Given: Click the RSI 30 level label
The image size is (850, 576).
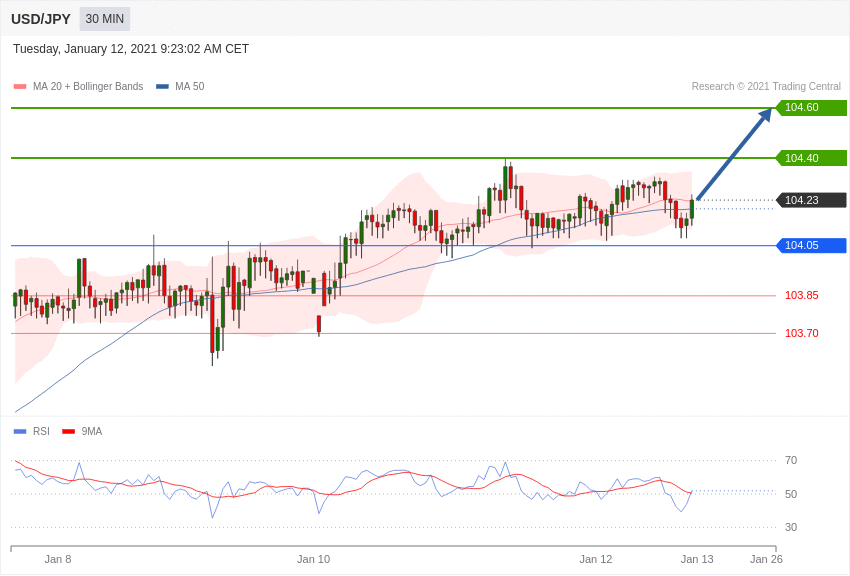Looking at the screenshot, I should (791, 527).
